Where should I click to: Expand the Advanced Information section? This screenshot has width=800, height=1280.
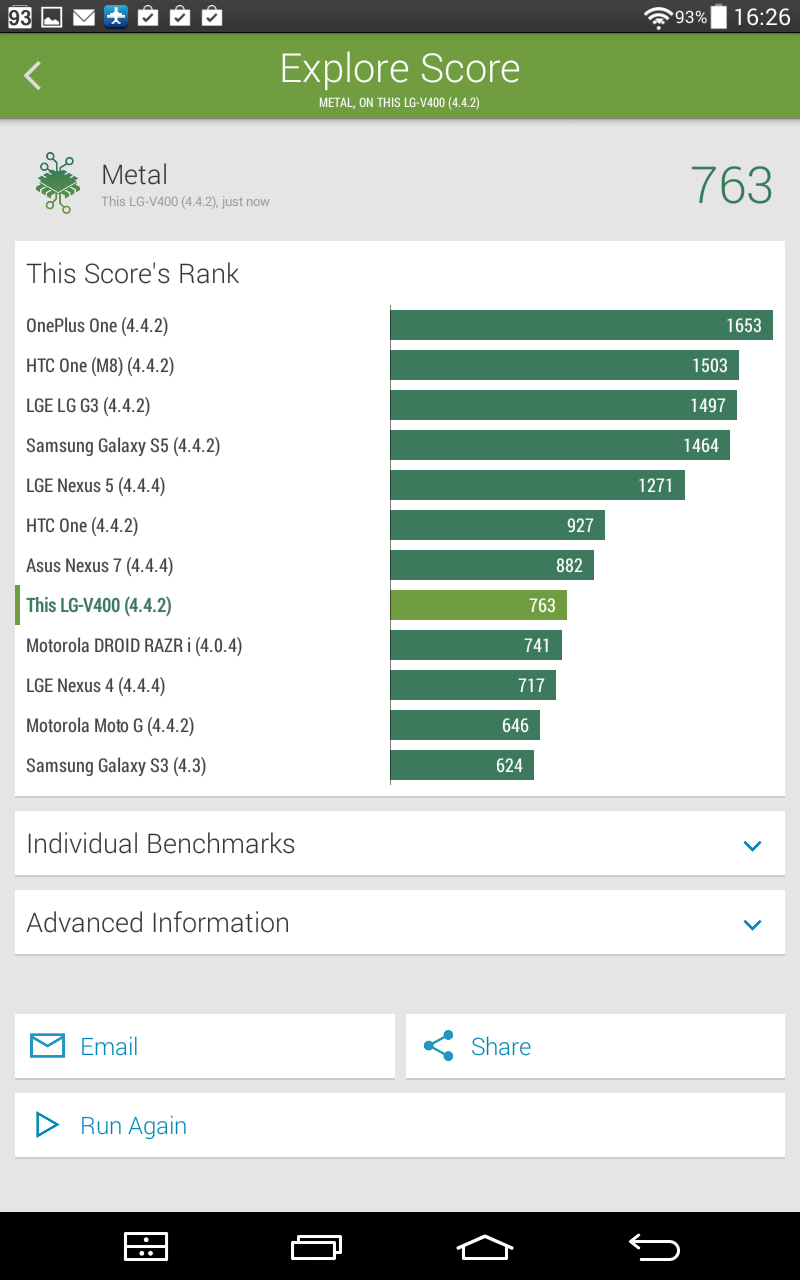400,922
